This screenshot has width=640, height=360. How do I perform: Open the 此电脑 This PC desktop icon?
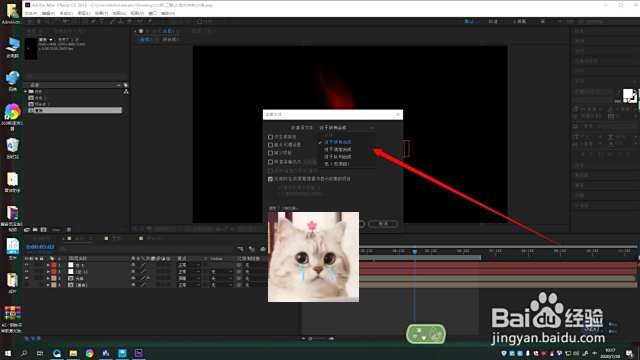pyautogui.click(x=12, y=47)
